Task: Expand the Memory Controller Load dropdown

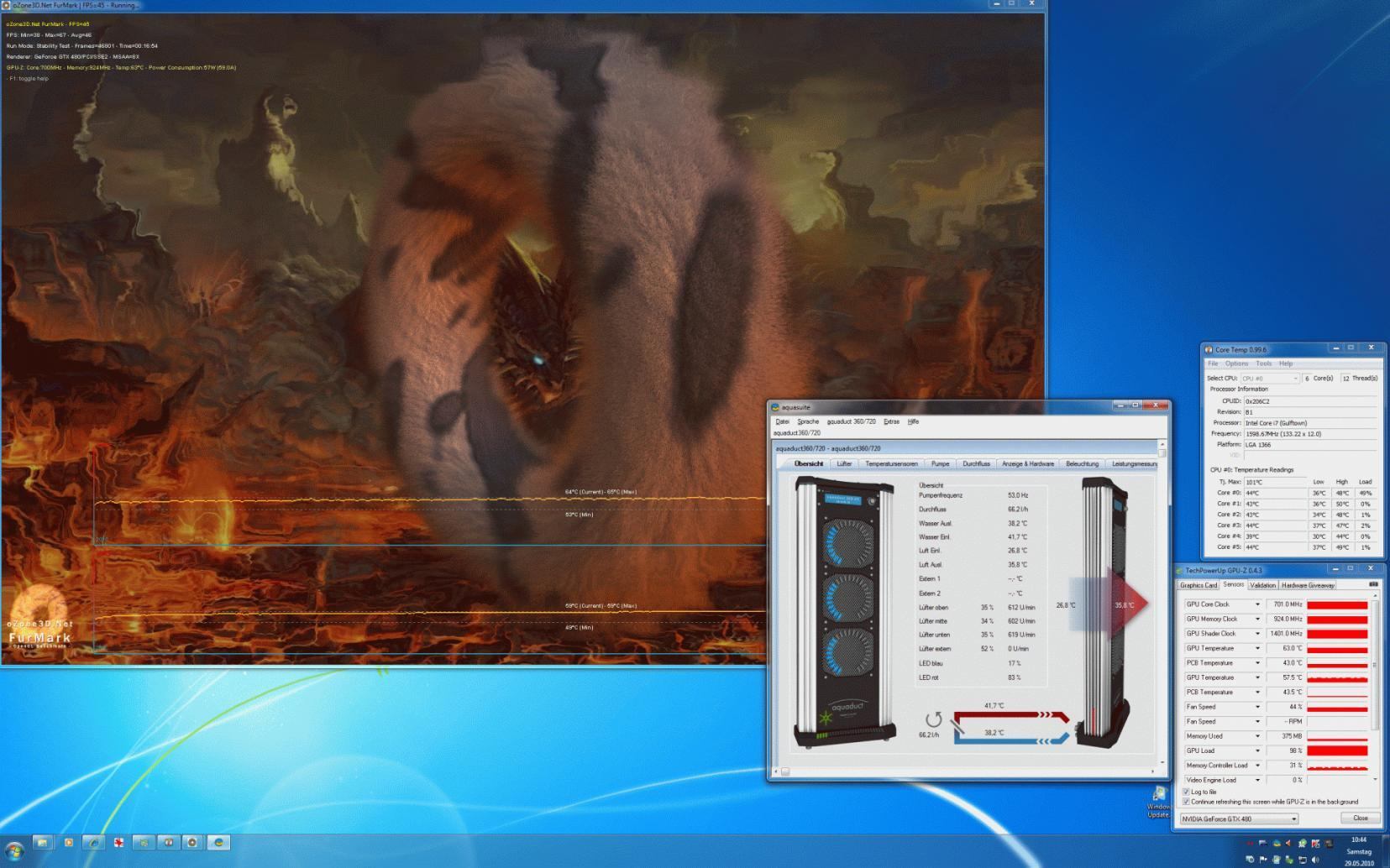Action: pyautogui.click(x=1257, y=766)
